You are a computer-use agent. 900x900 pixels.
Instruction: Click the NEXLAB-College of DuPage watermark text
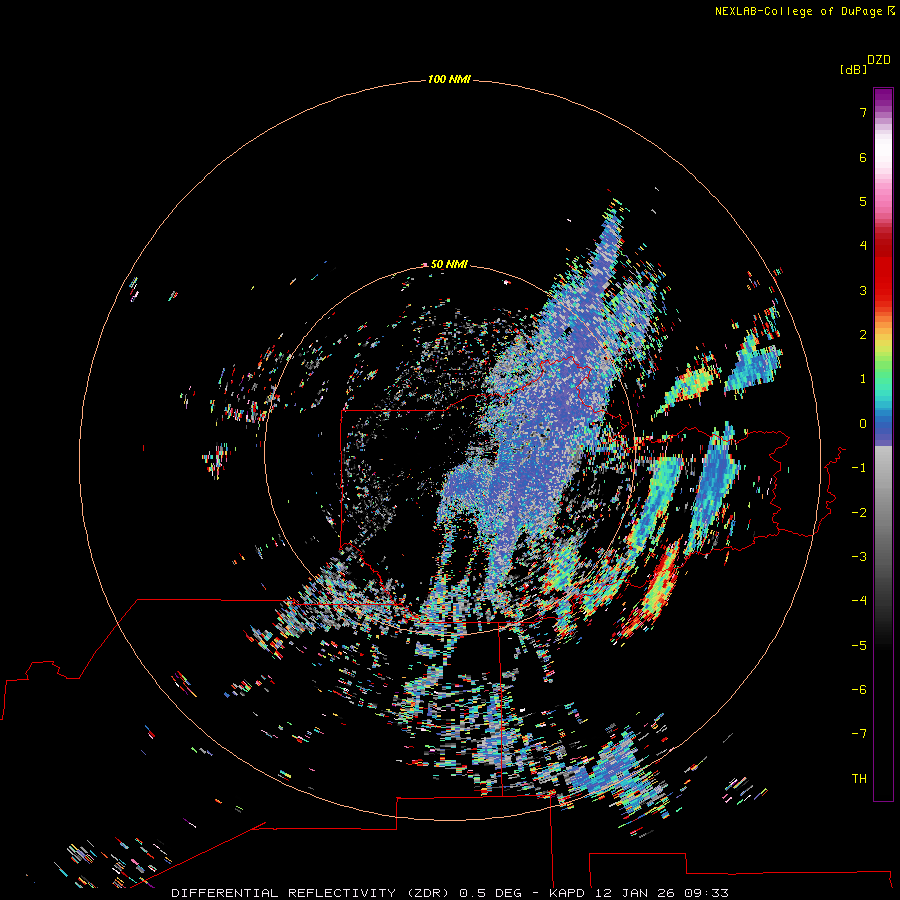click(798, 11)
